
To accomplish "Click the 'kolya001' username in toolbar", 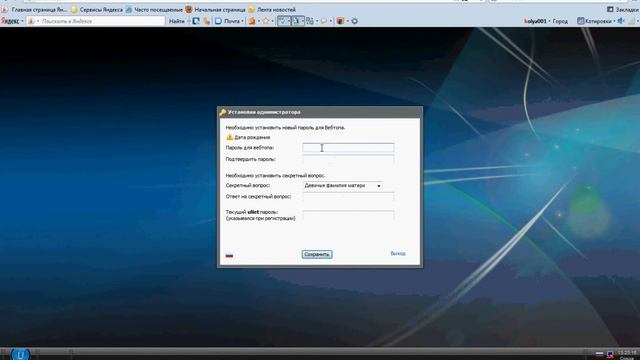I will click(x=535, y=21).
